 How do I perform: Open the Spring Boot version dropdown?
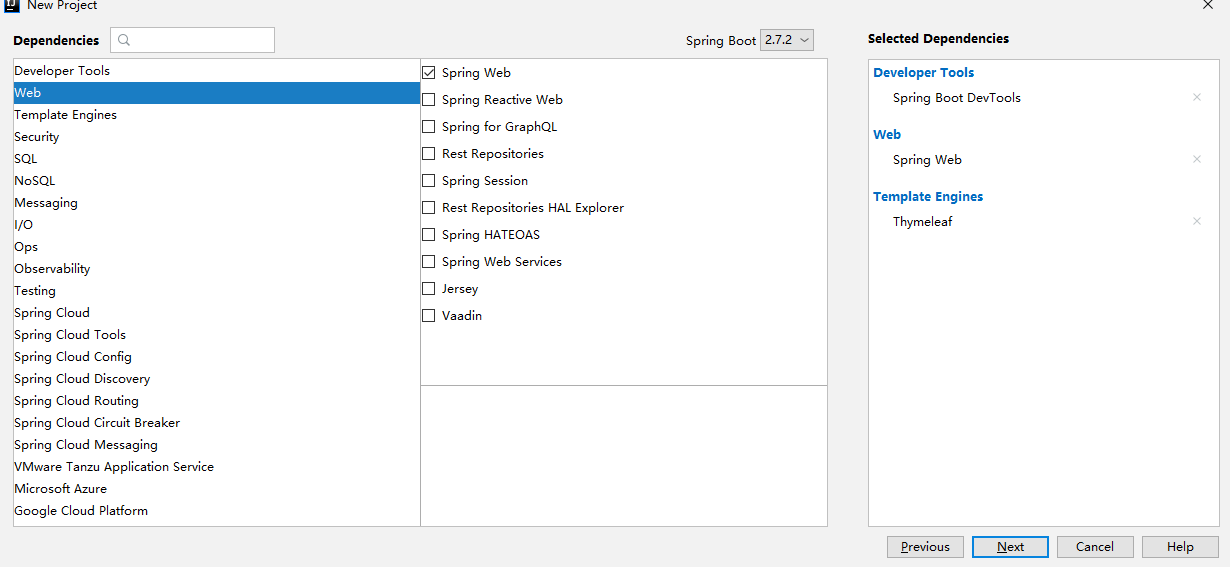[x=787, y=40]
